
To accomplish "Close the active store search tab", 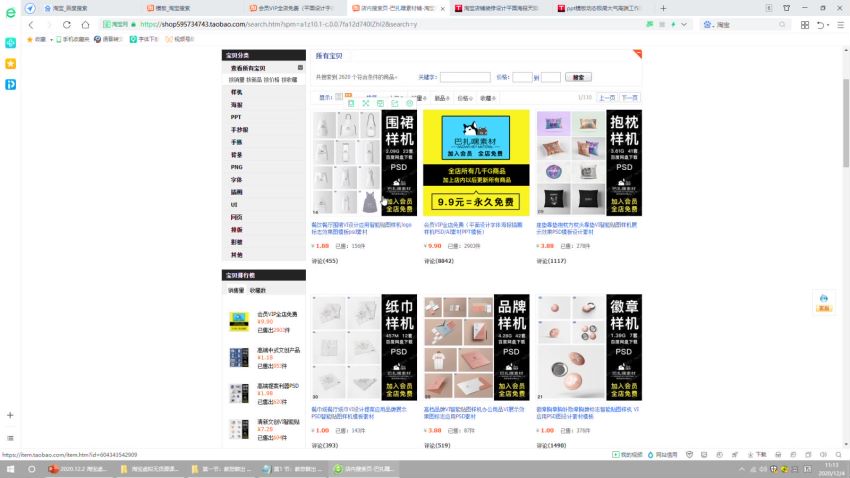I will 443,9.
